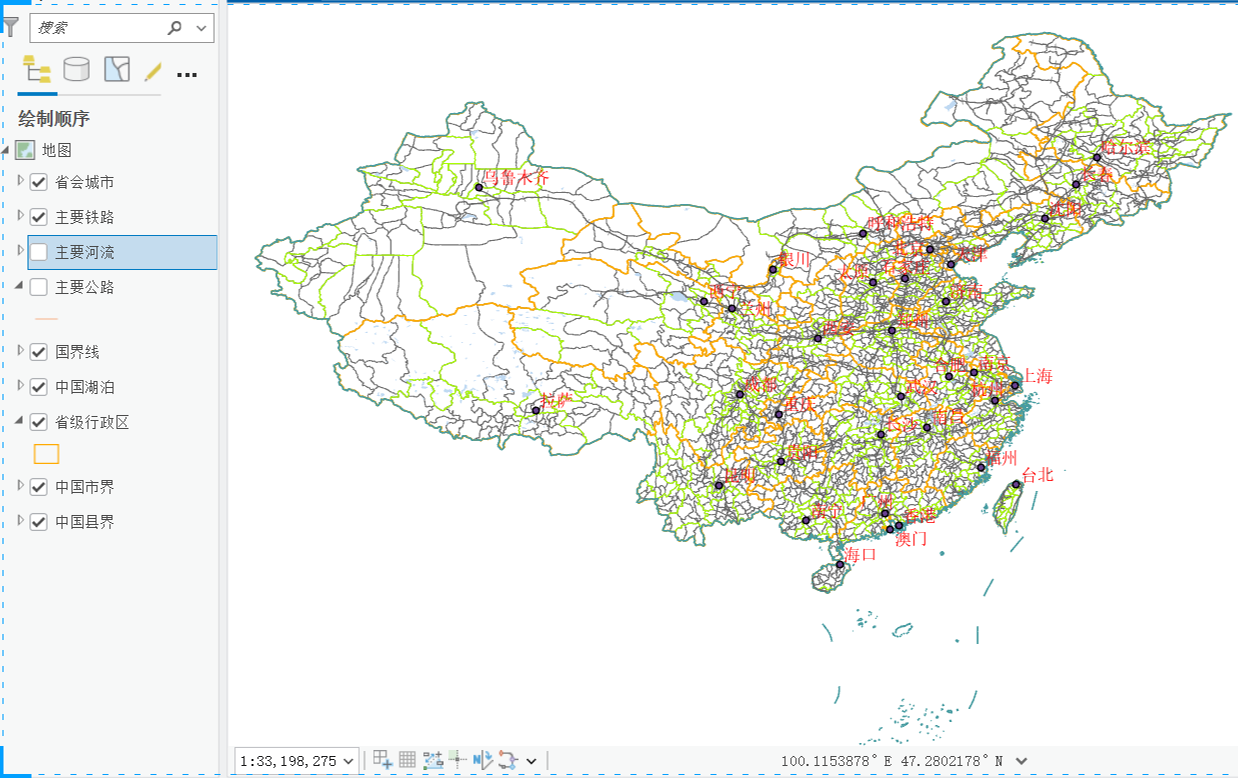1239x778 pixels.
Task: Open the contents pane ellipsis more options
Action: (187, 74)
